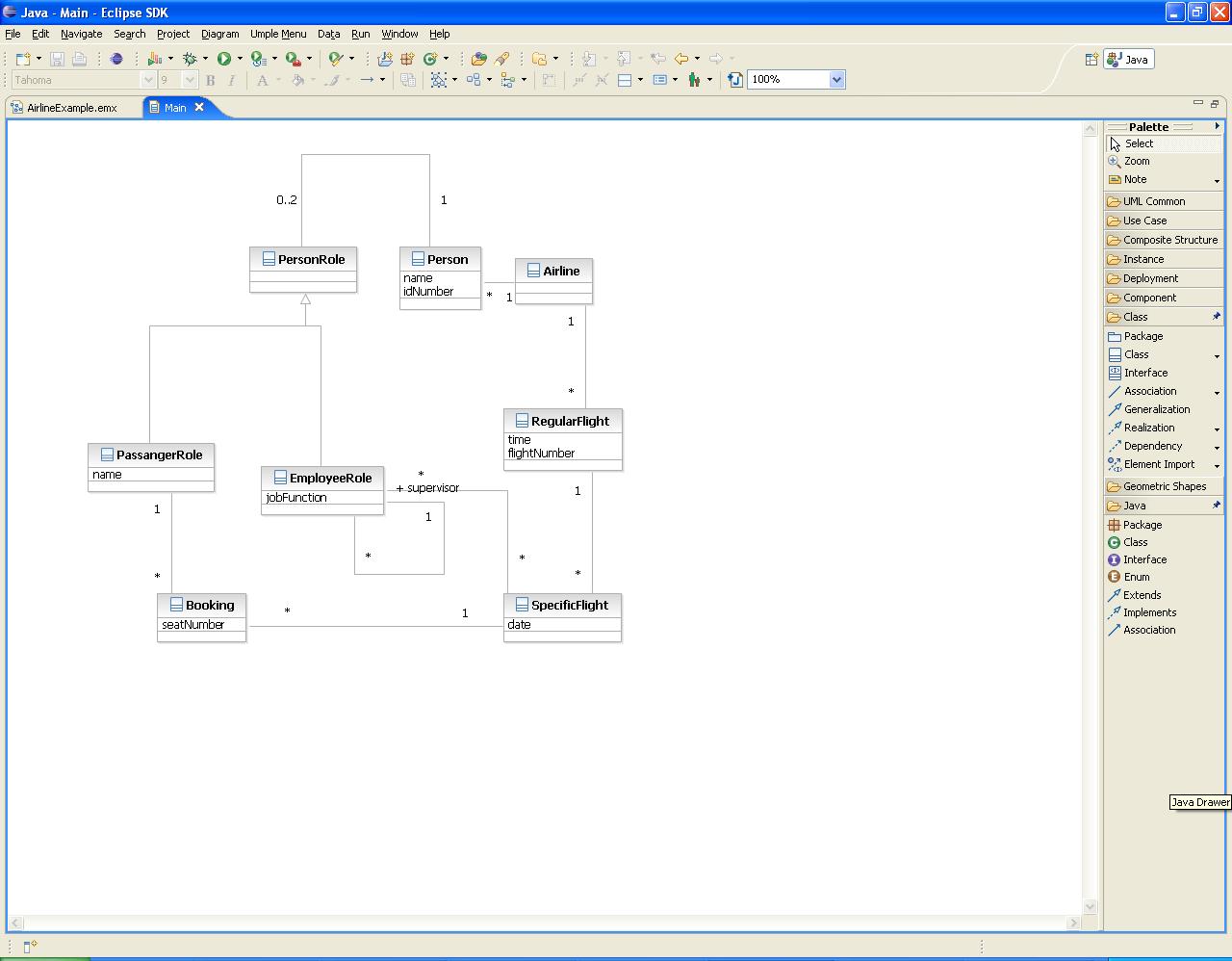The height and width of the screenshot is (961, 1232).
Task: Click the Debug bug icon in toolbar
Action: [x=190, y=59]
